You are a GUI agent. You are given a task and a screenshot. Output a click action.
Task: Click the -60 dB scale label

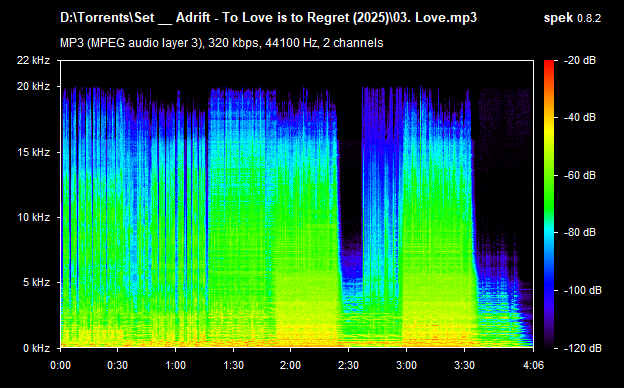[x=580, y=175]
